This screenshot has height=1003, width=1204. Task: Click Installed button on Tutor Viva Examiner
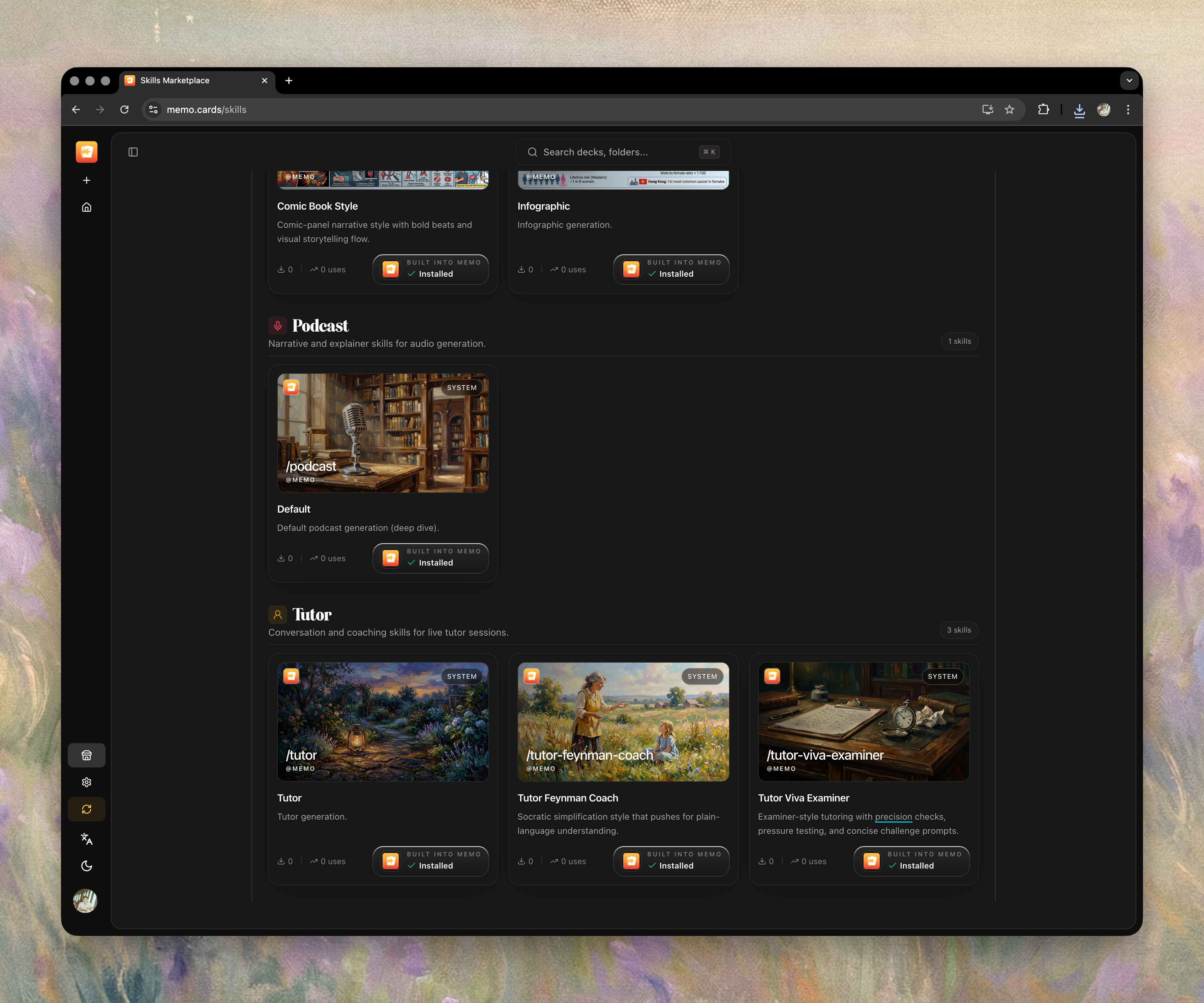point(911,861)
